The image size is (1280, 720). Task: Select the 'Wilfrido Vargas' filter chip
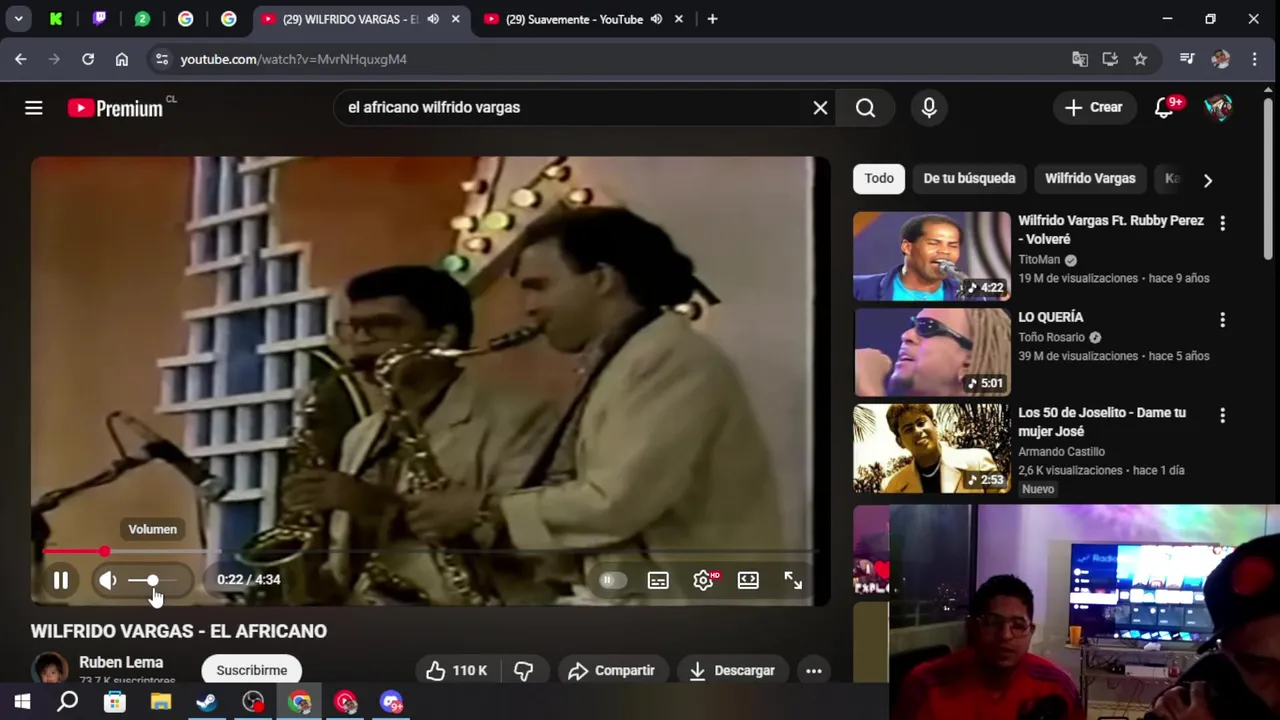(1090, 178)
